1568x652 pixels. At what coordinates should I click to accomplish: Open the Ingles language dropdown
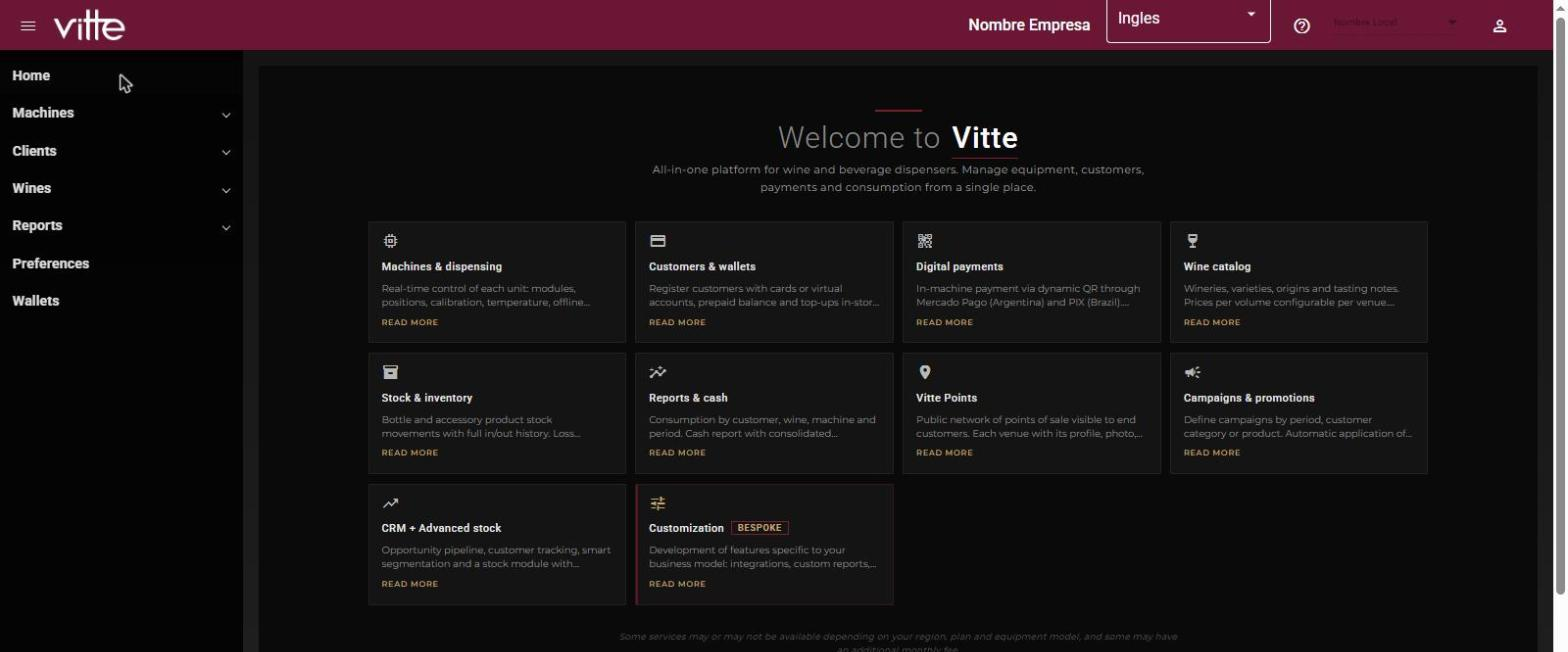1188,20
